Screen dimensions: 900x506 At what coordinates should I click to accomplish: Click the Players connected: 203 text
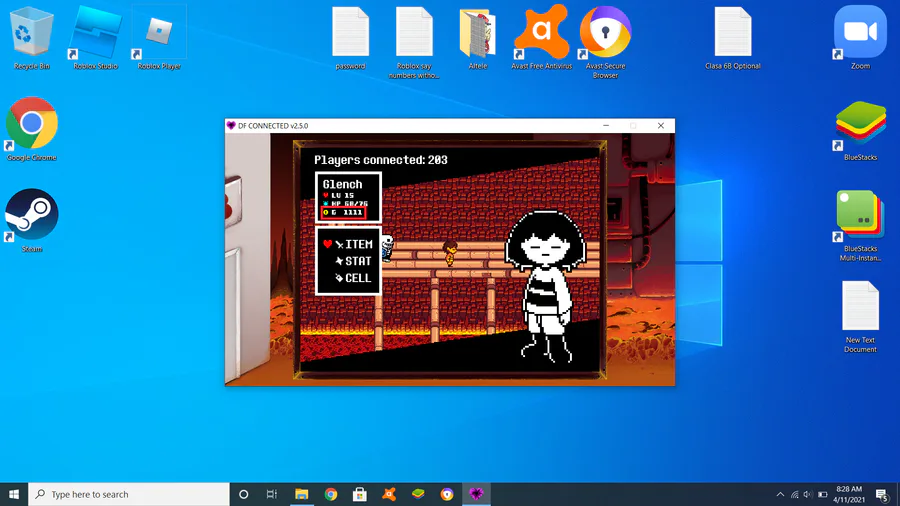point(381,160)
